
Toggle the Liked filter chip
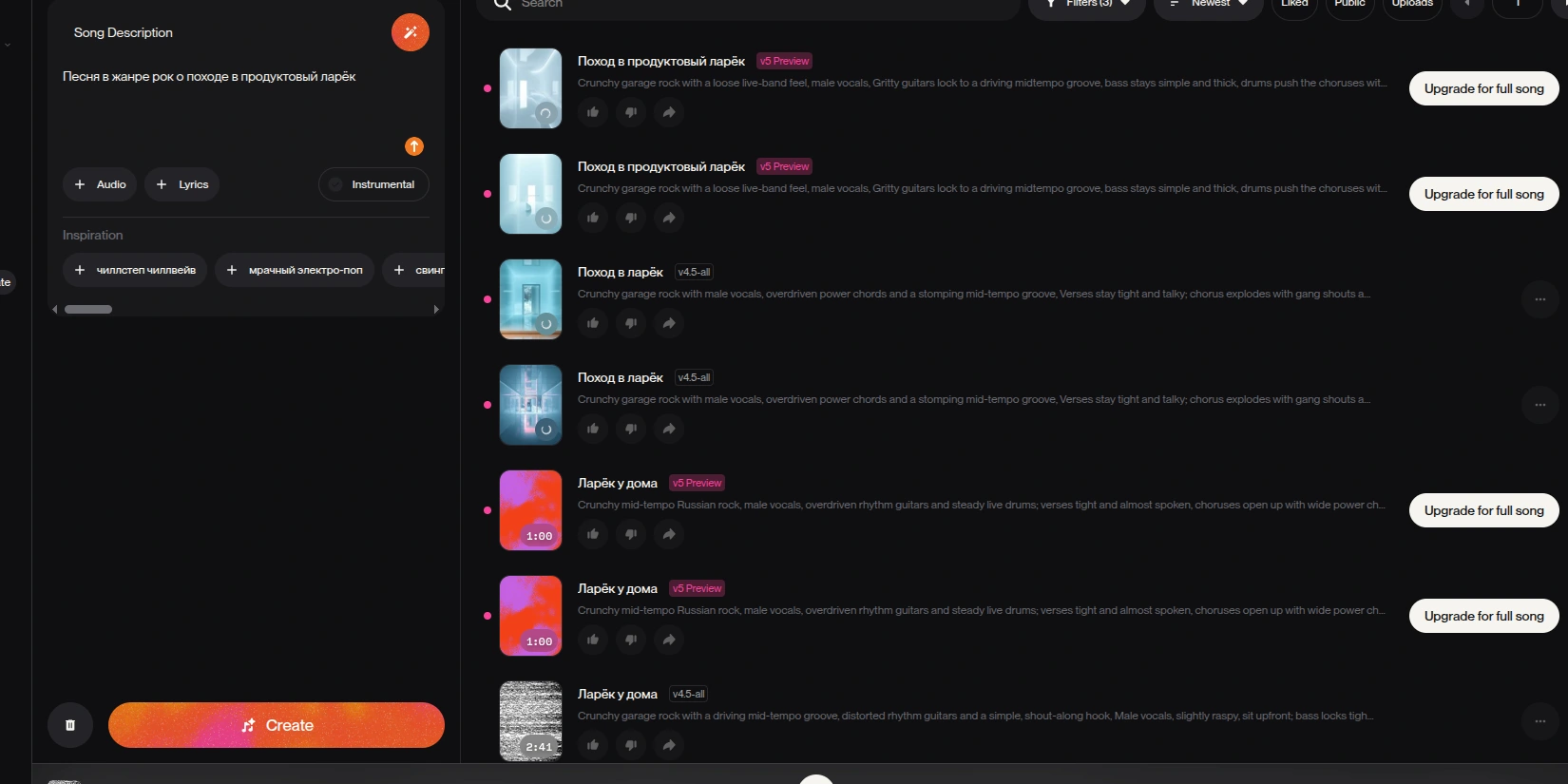pos(1294,5)
